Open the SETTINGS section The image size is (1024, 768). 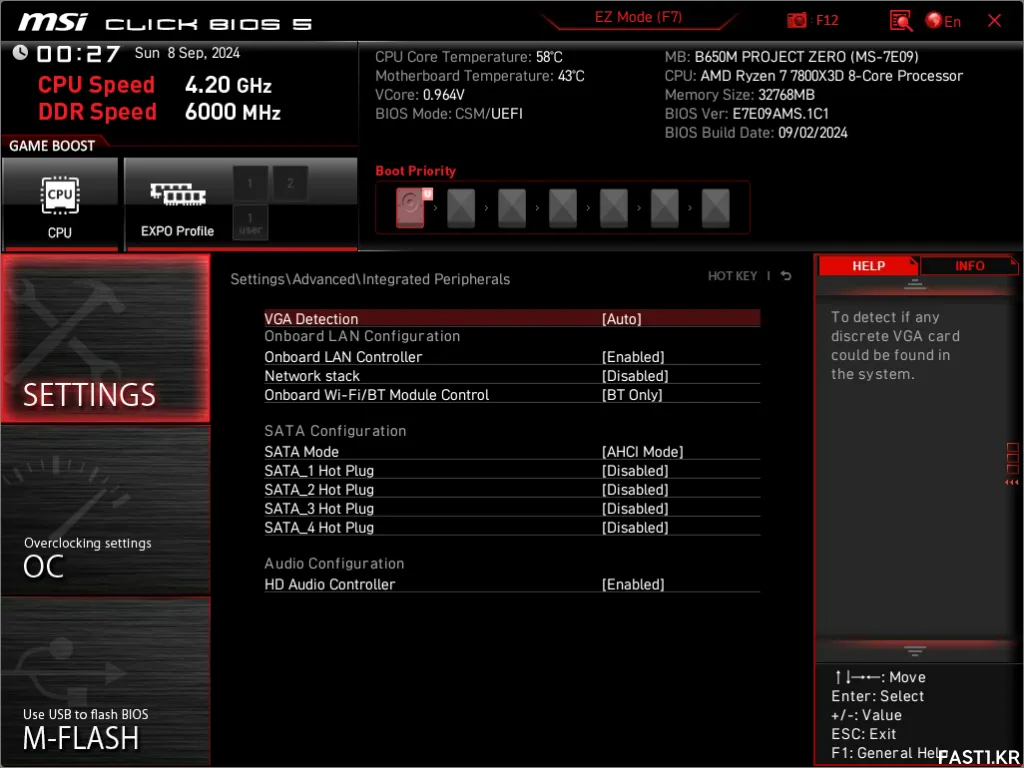tap(106, 338)
